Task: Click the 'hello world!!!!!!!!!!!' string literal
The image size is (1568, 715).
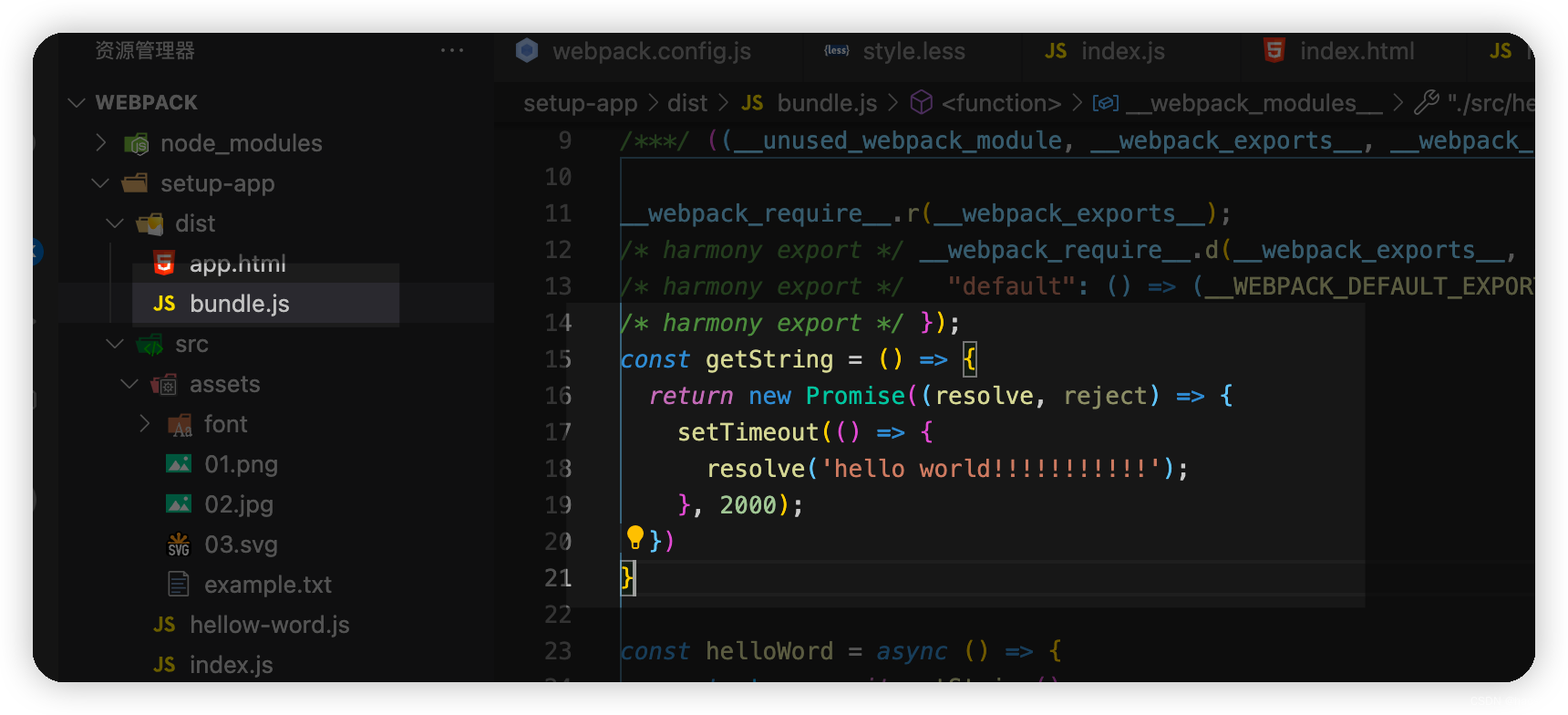Action: (x=991, y=469)
